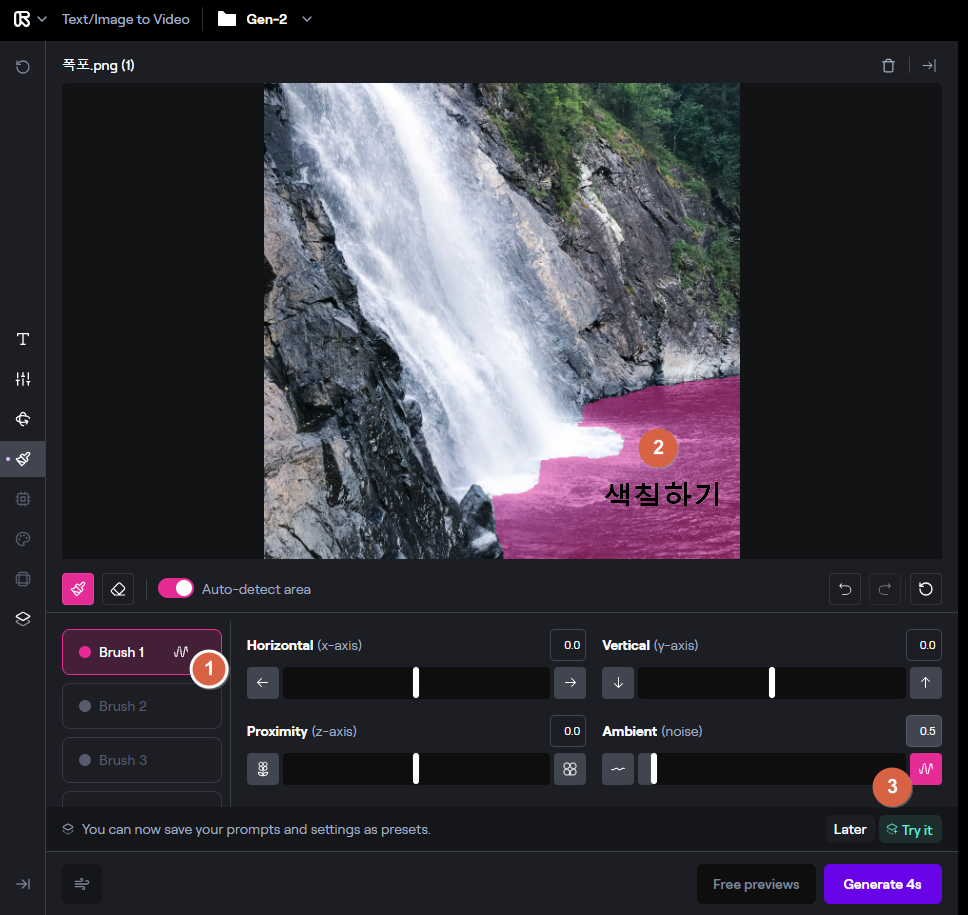The image size is (968, 915).
Task: Collapse the left sidebar arrow icon
Action: (x=23, y=884)
